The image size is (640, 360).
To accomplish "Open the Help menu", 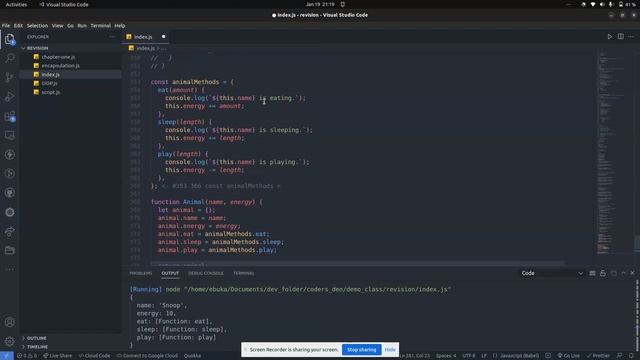I will [x=120, y=25].
